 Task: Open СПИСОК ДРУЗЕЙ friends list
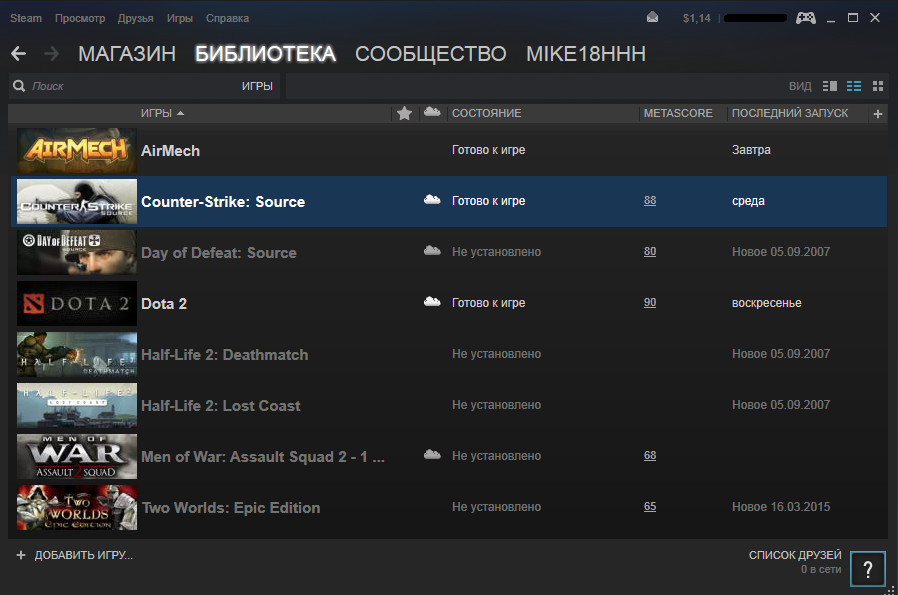795,555
